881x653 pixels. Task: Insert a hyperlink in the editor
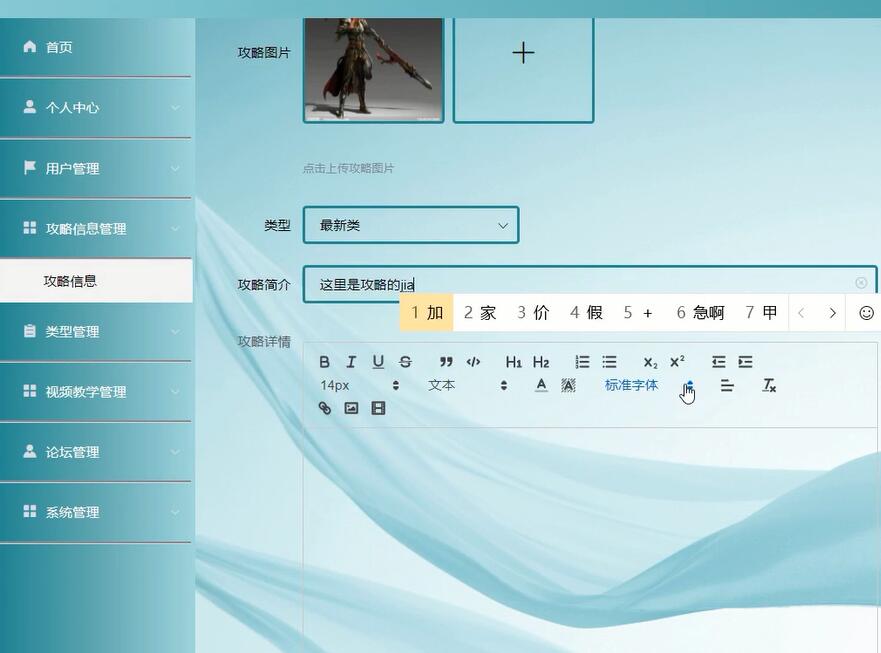(324, 407)
